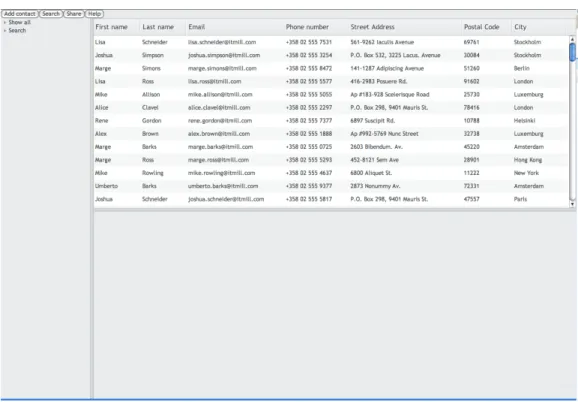Click postal code 10788
The image size is (578, 402).
pos(471,121)
